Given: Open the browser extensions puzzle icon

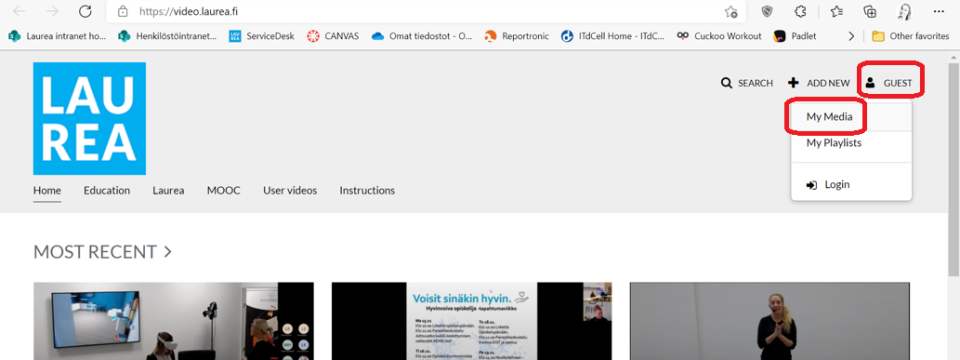Looking at the screenshot, I should click(800, 12).
